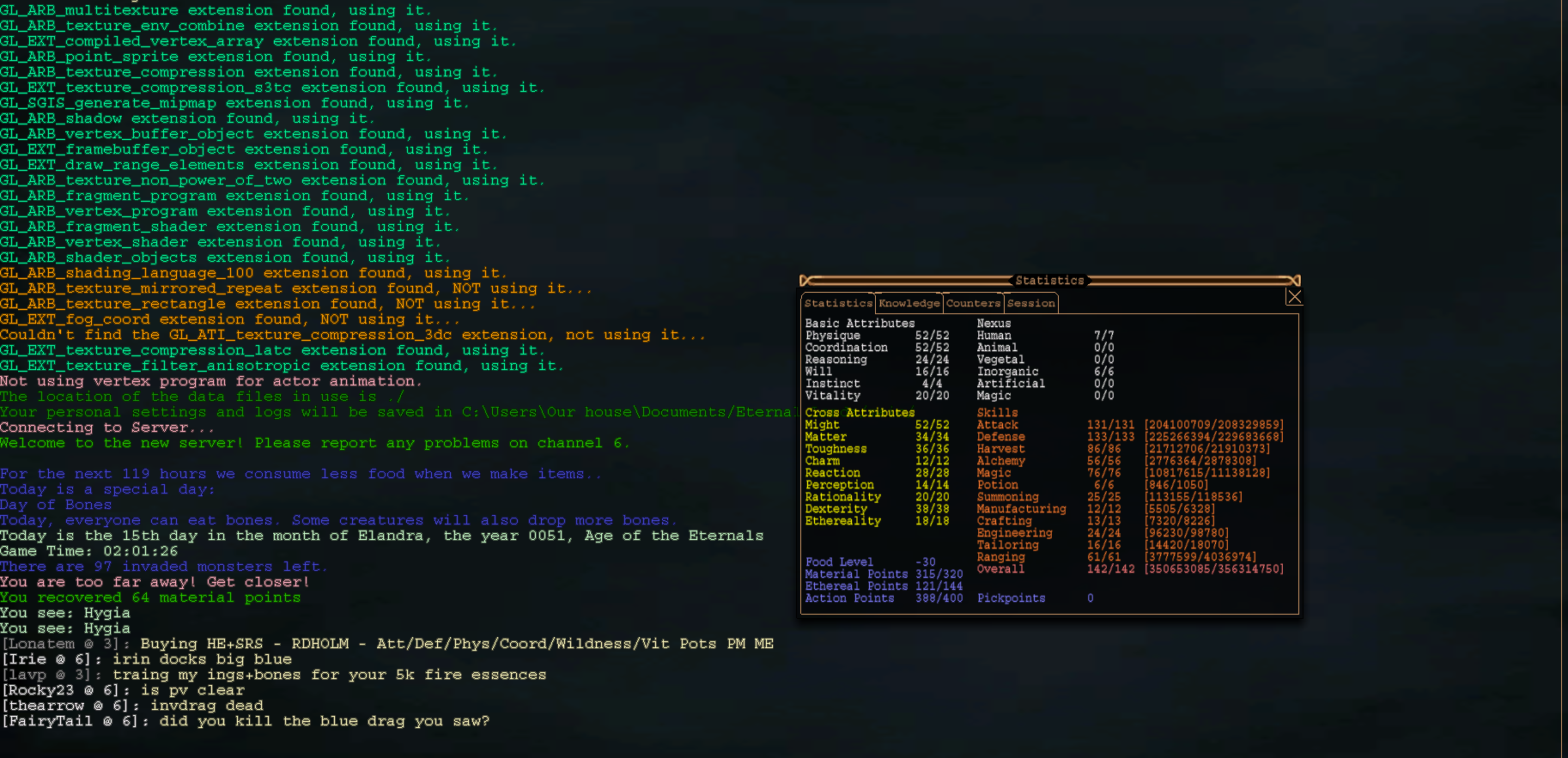Click the Nexus section heading
The width and height of the screenshot is (1568, 758).
coord(994,324)
